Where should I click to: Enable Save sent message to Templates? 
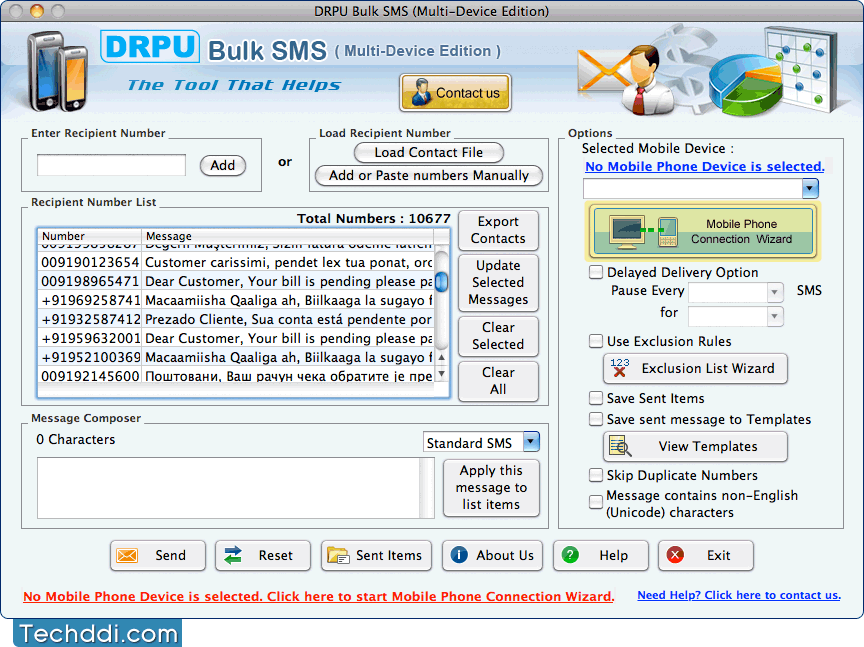(596, 419)
